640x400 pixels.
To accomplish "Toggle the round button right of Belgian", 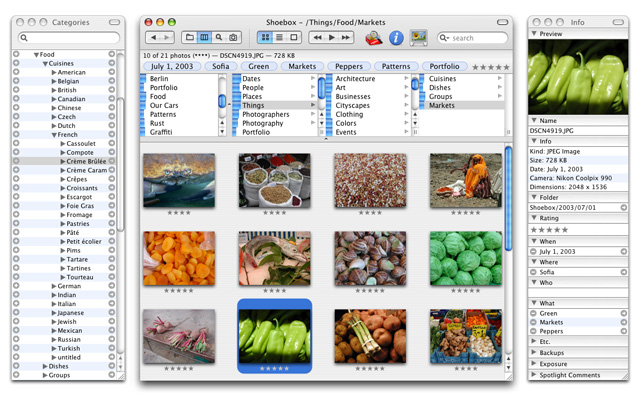I will pos(112,81).
